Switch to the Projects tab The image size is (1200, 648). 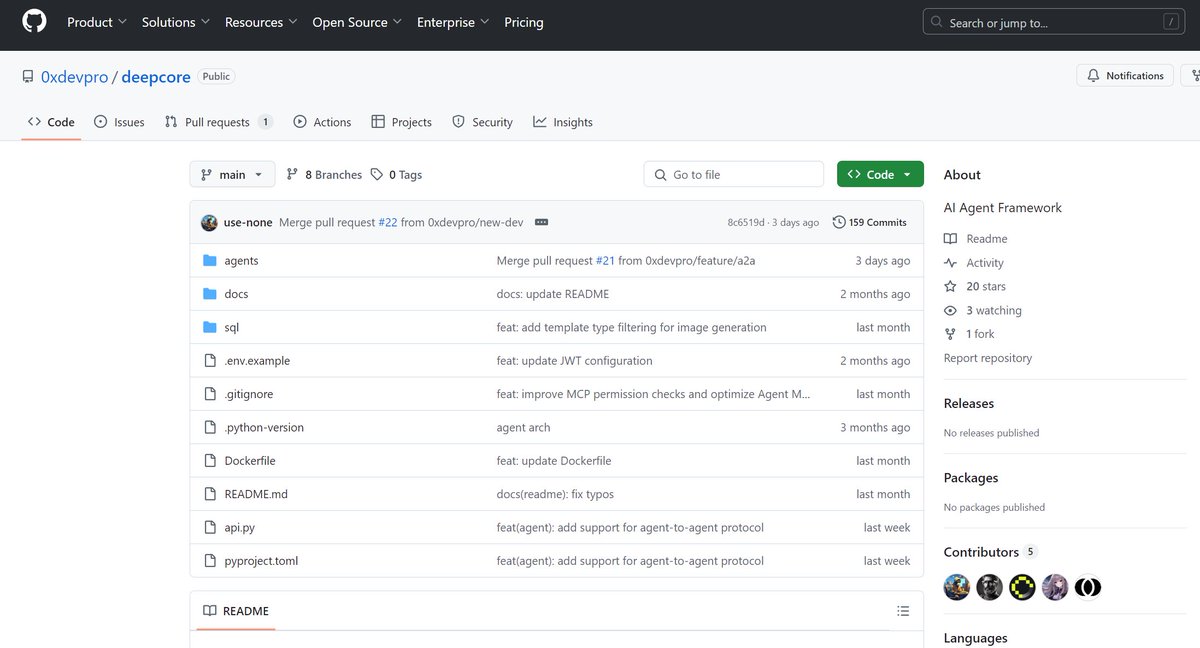tap(401, 122)
